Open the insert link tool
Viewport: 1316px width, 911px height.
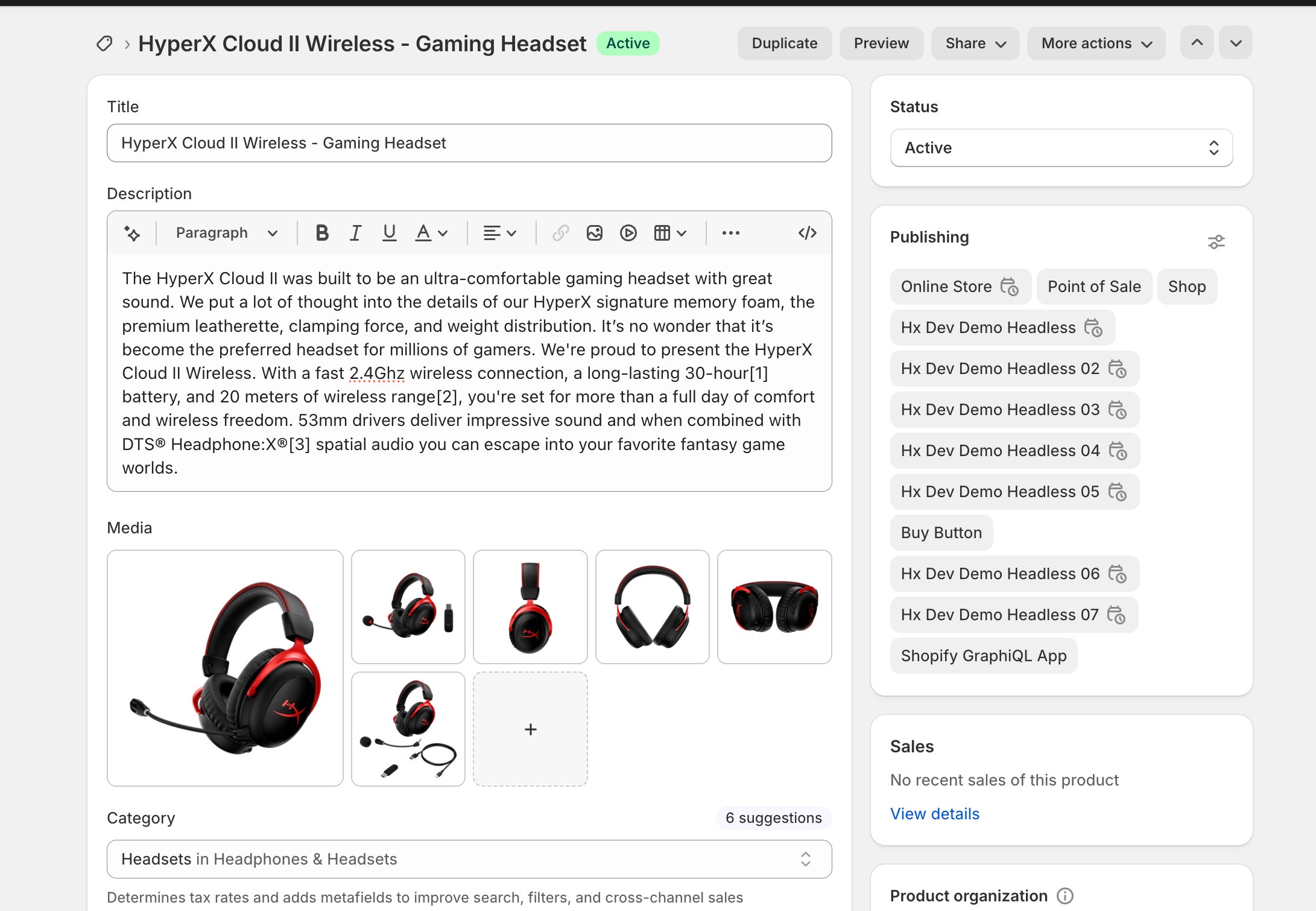tap(560, 233)
